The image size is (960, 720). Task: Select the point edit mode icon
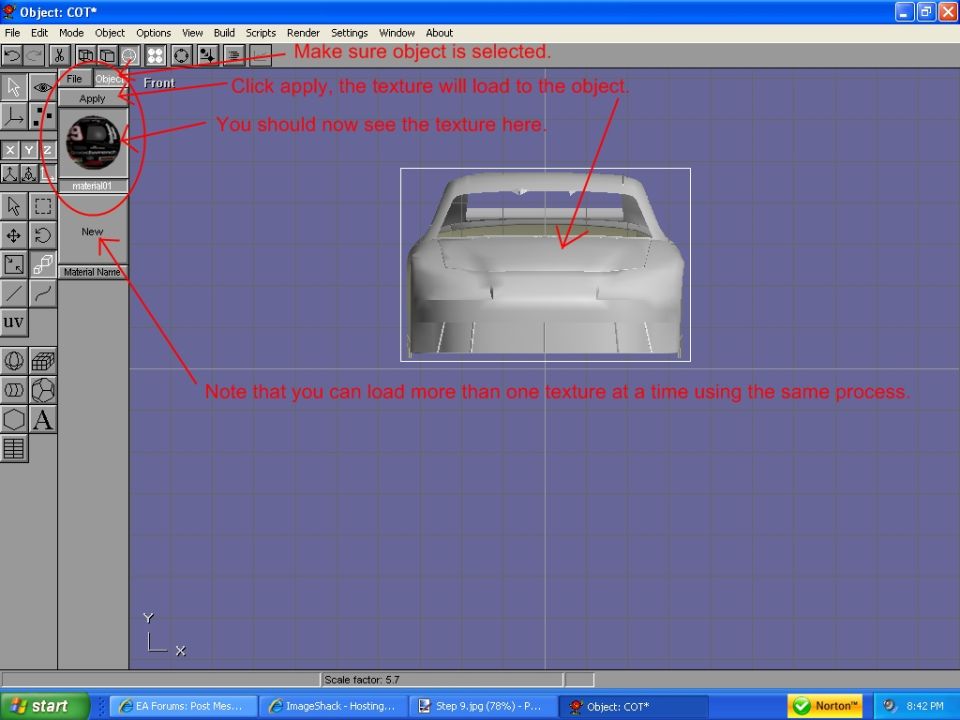(x=43, y=116)
